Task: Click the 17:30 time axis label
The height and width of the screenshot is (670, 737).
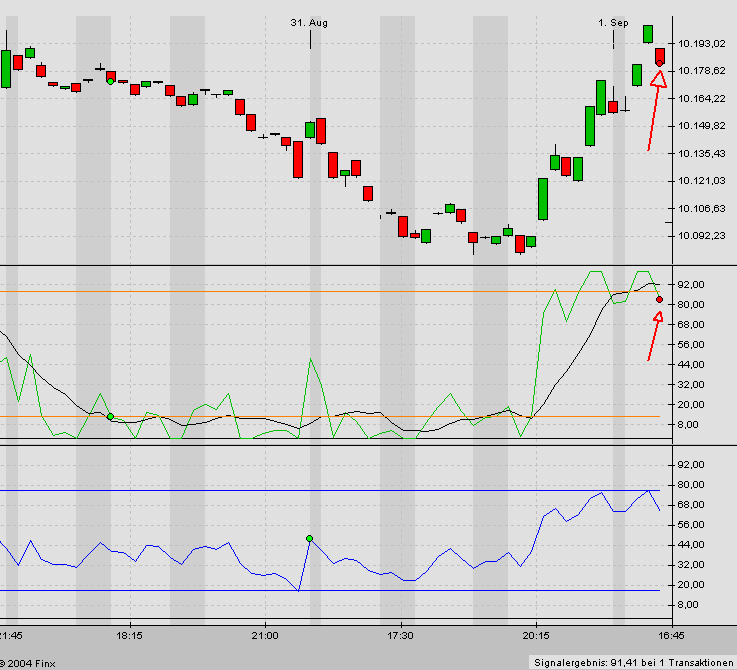Action: coord(400,635)
